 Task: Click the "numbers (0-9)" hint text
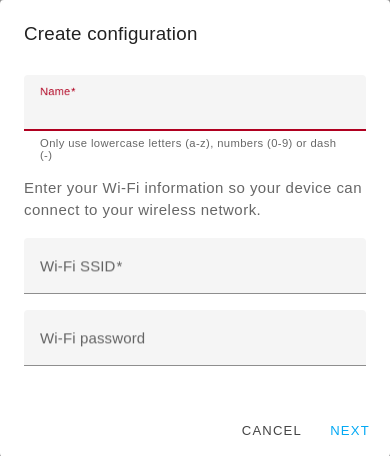(x=255, y=143)
